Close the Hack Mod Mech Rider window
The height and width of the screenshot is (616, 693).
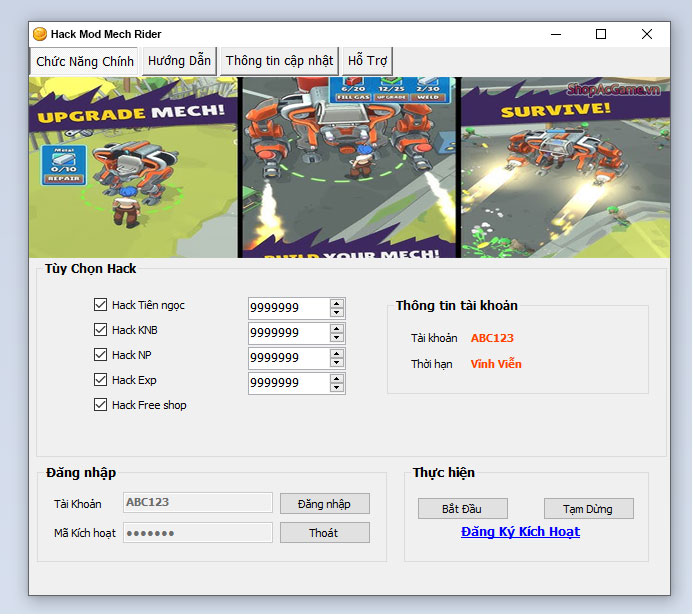point(647,34)
